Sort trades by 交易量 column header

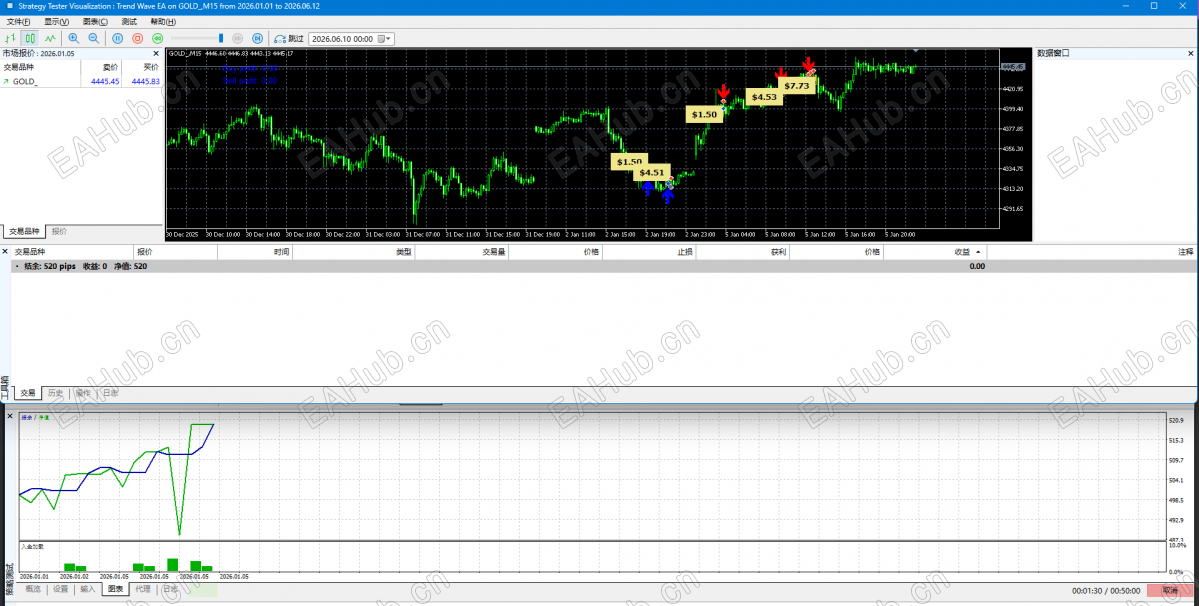point(461,251)
